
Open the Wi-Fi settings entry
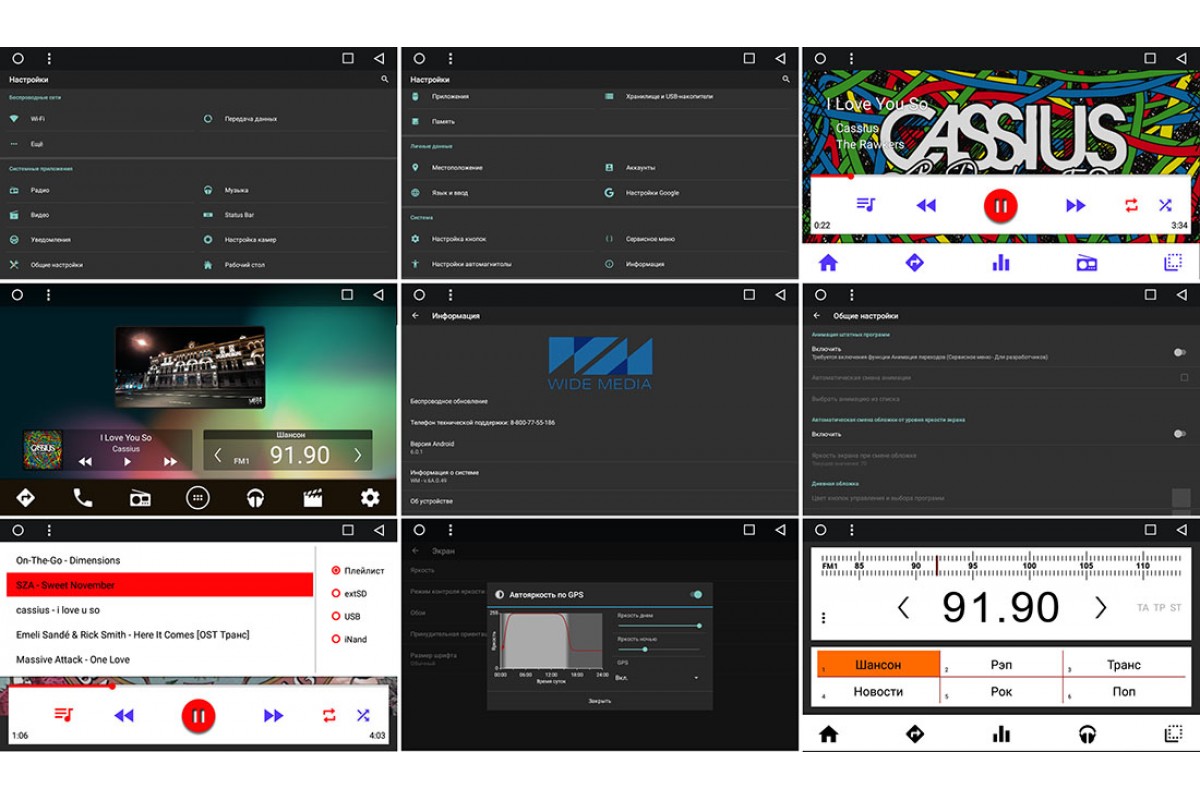(x=38, y=119)
